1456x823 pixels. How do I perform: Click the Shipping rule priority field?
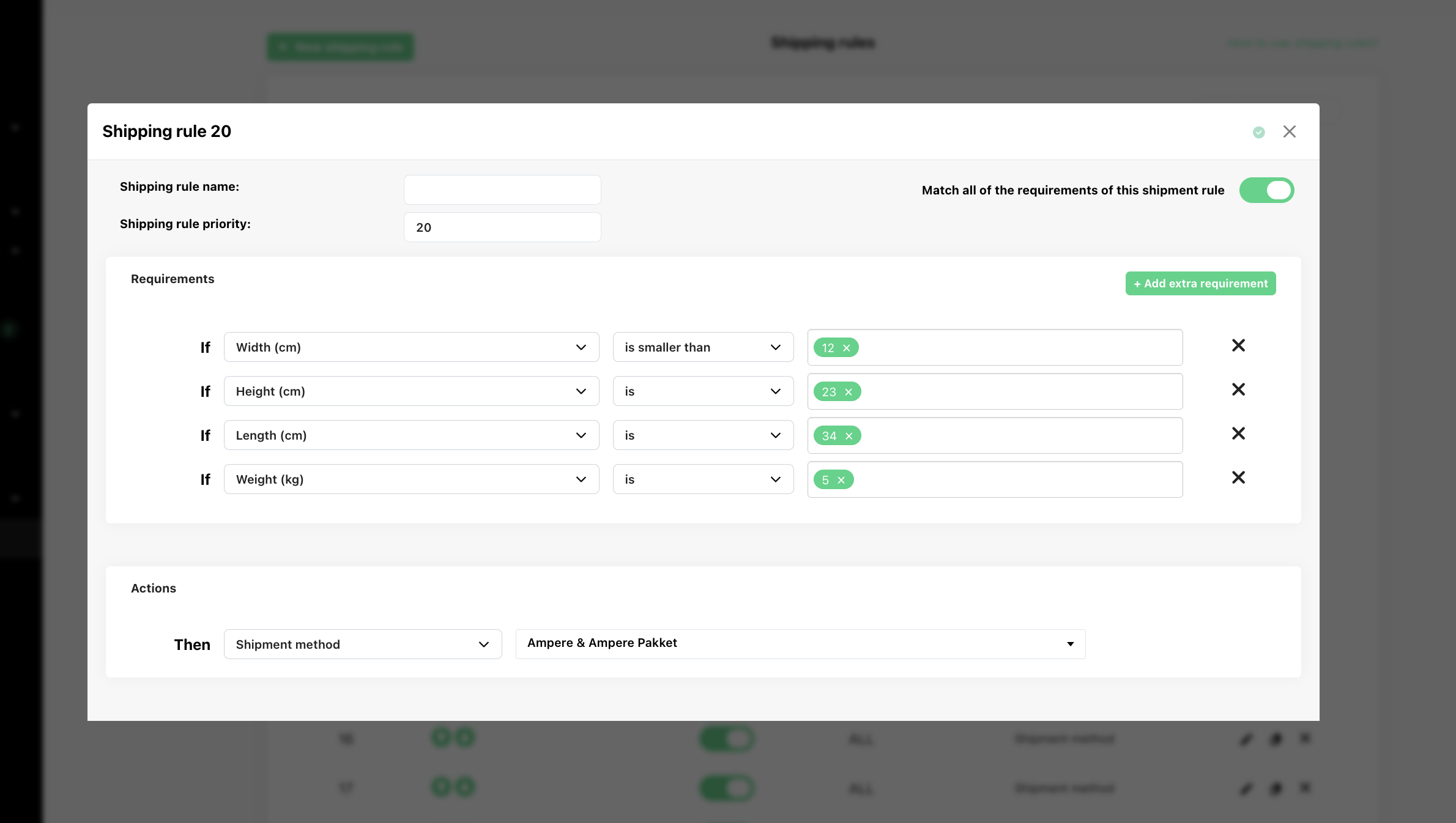[502, 227]
